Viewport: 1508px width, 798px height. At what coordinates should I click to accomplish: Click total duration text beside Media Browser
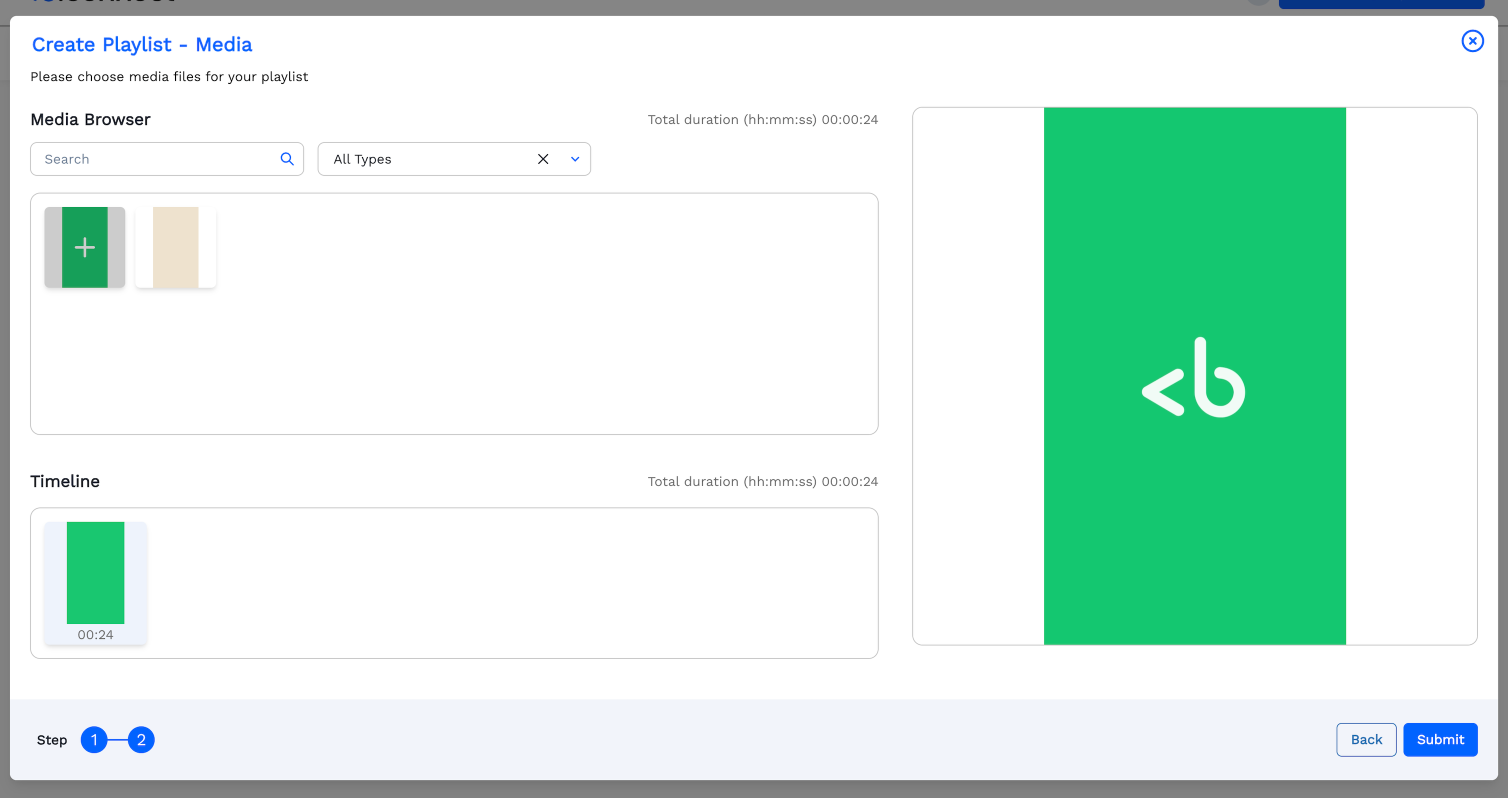[x=762, y=120]
